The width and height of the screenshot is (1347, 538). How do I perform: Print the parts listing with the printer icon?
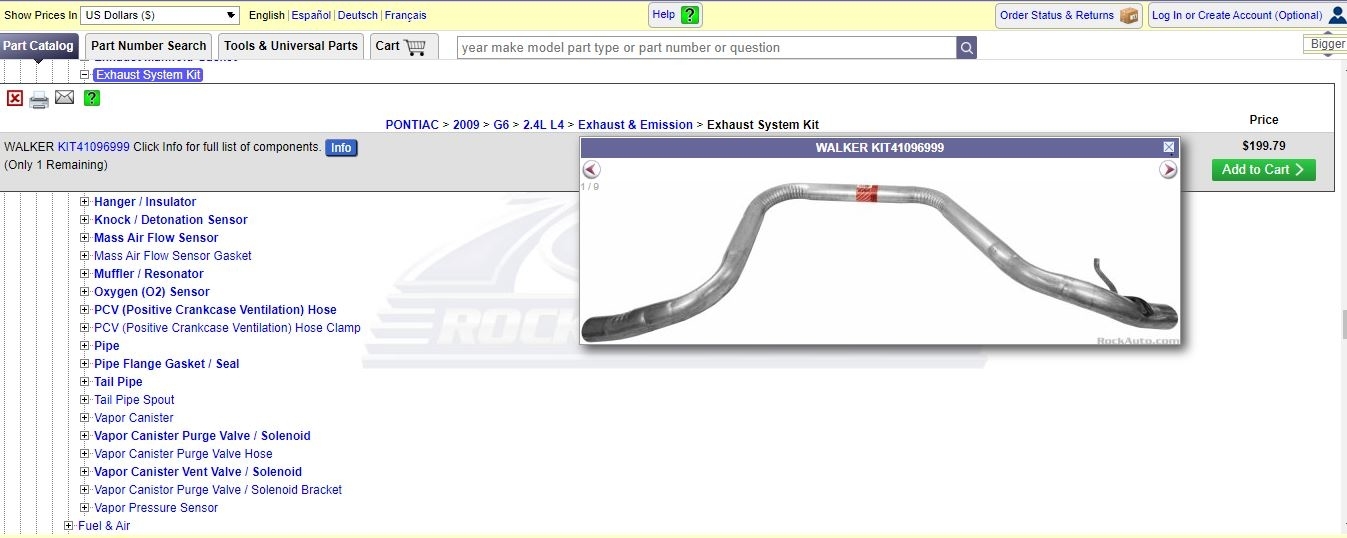point(39,99)
